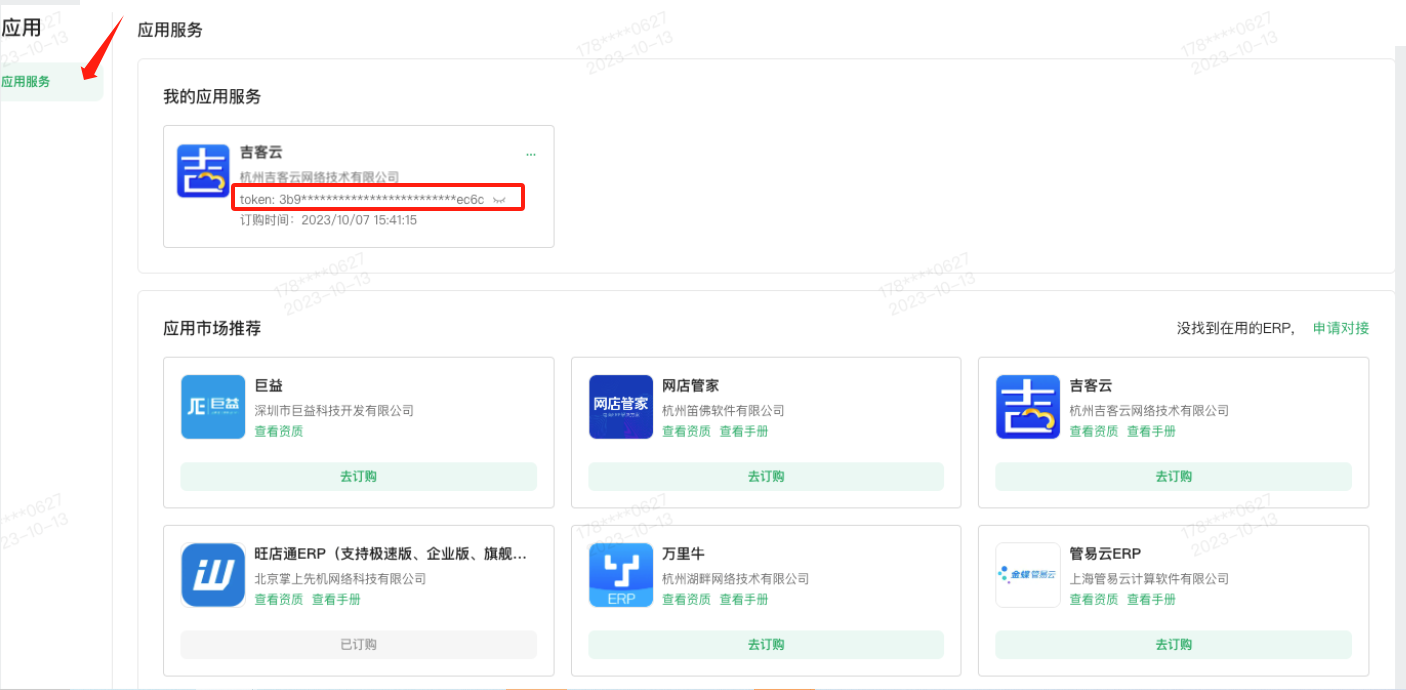The width and height of the screenshot is (1406, 690).
Task: Open 查看手册 for 万里牛
Action: pyautogui.click(x=744, y=599)
